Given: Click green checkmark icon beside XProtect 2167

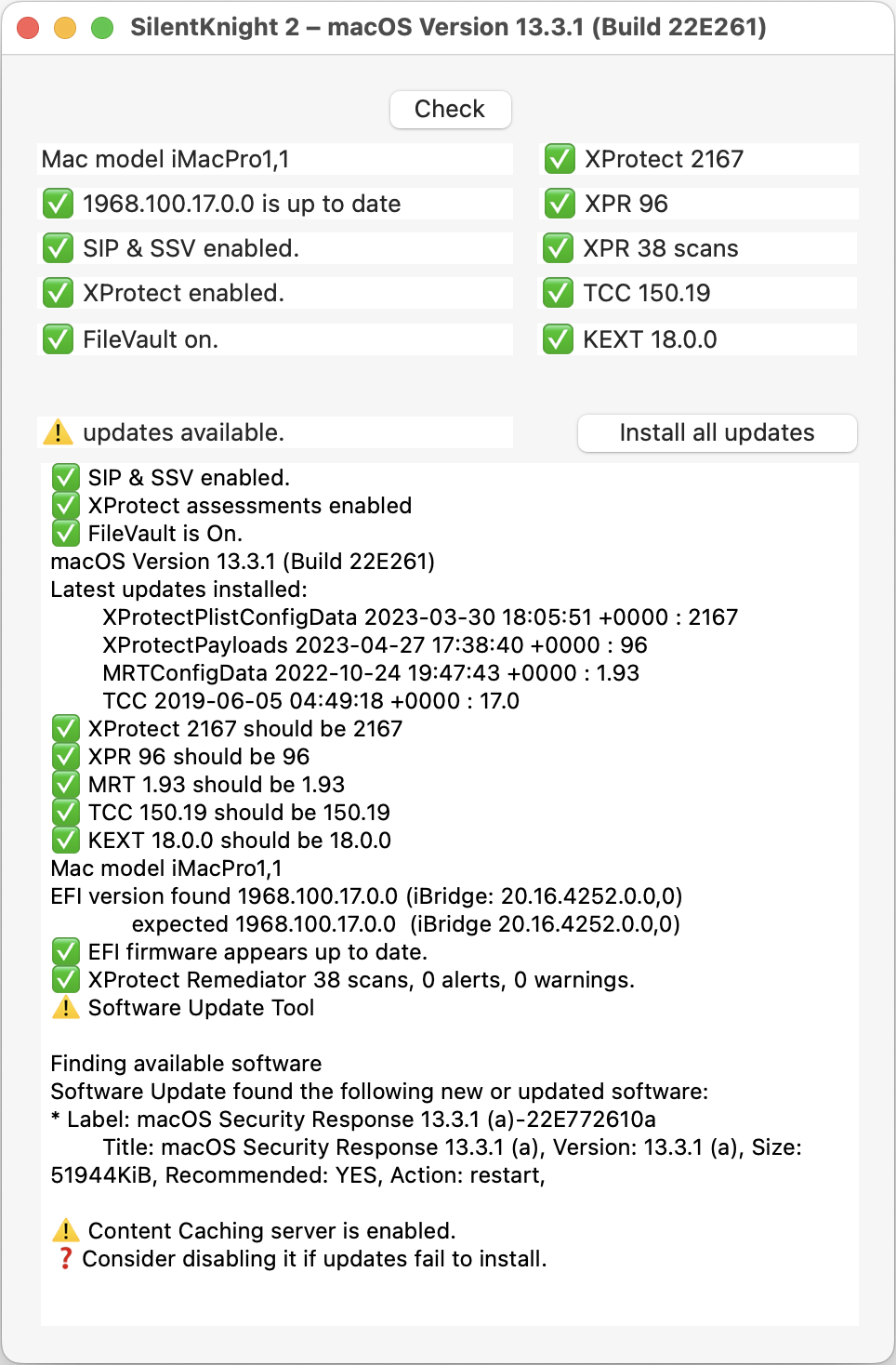Looking at the screenshot, I should (560, 159).
